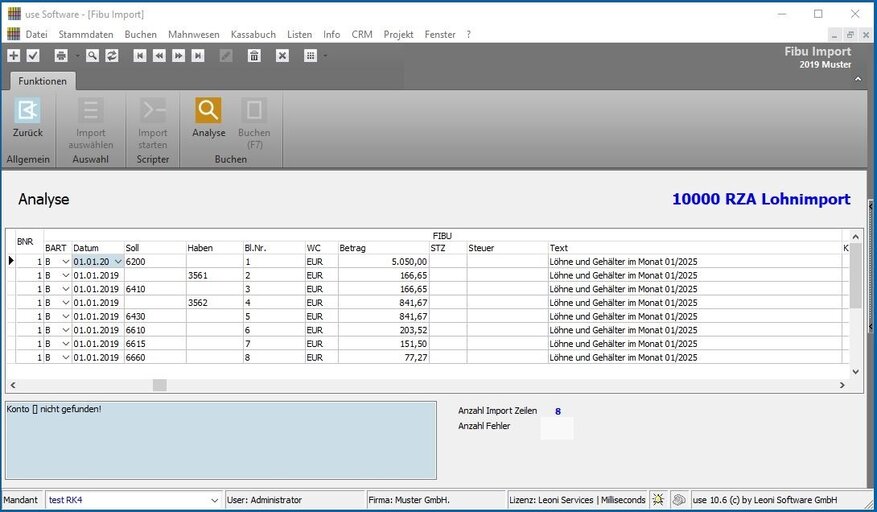Open the Datum dropdown in first row
This screenshot has width=877, height=512.
point(118,262)
